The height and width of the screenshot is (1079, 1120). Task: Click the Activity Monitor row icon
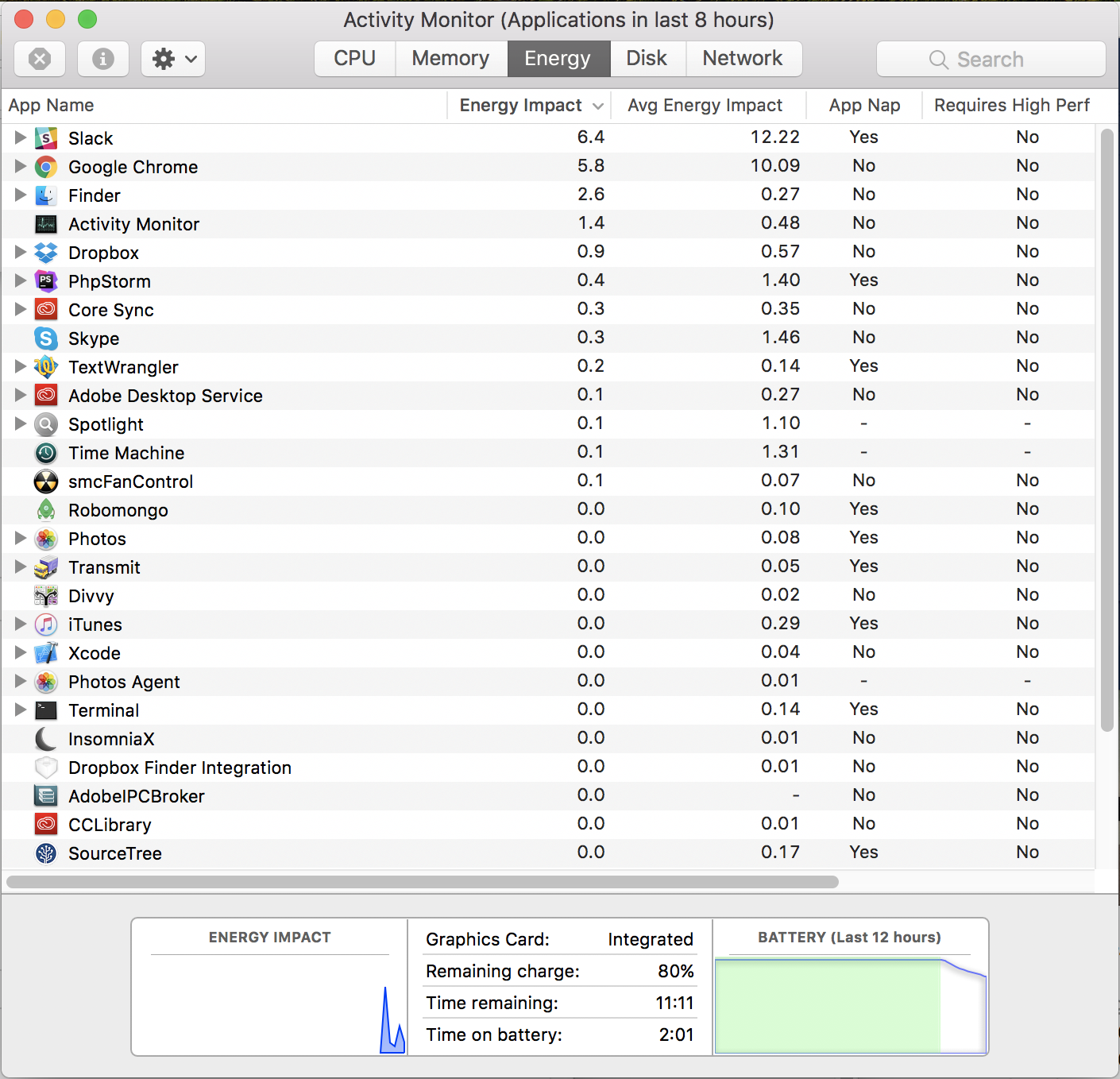(46, 224)
